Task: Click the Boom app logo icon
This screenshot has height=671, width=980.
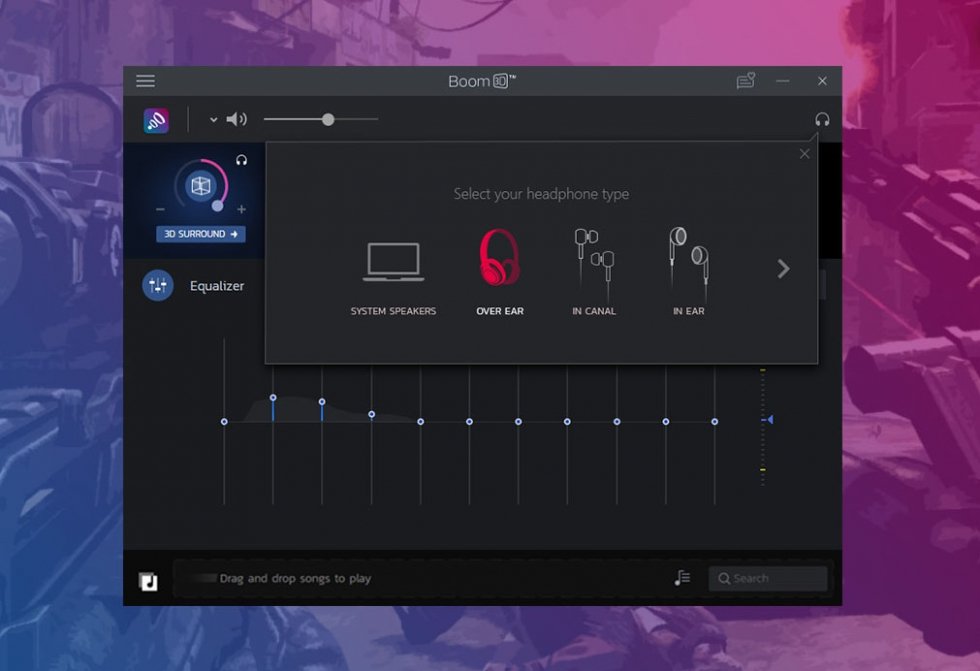Action: (156, 120)
